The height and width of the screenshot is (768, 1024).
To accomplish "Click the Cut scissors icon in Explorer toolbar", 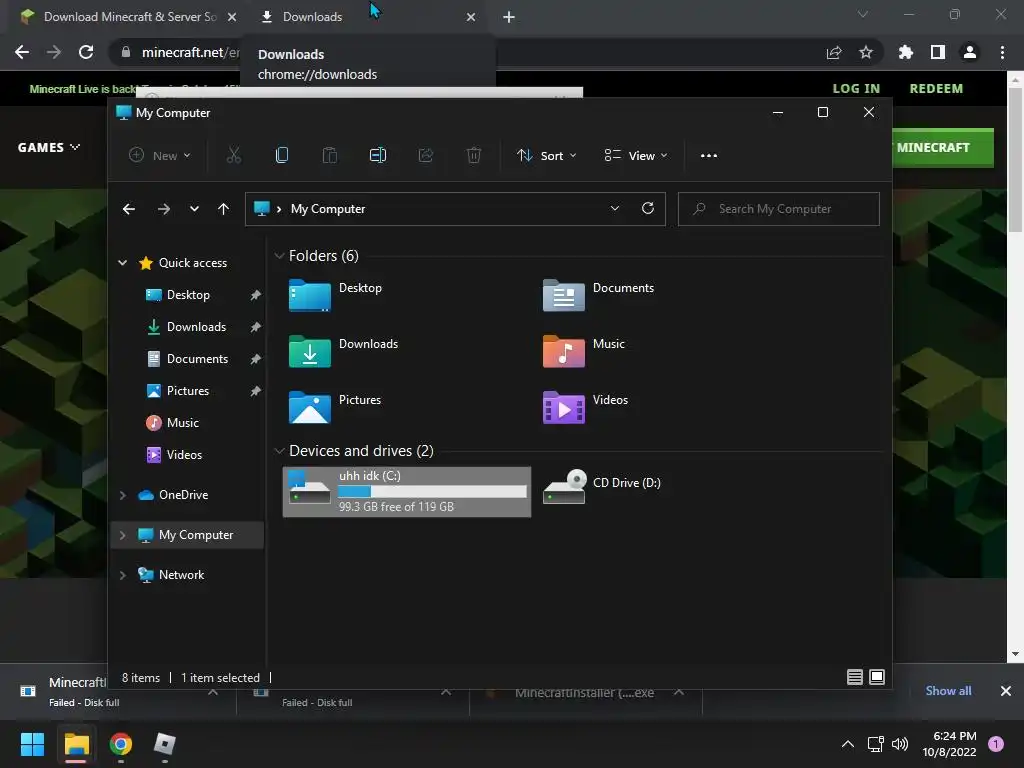I will pyautogui.click(x=233, y=155).
